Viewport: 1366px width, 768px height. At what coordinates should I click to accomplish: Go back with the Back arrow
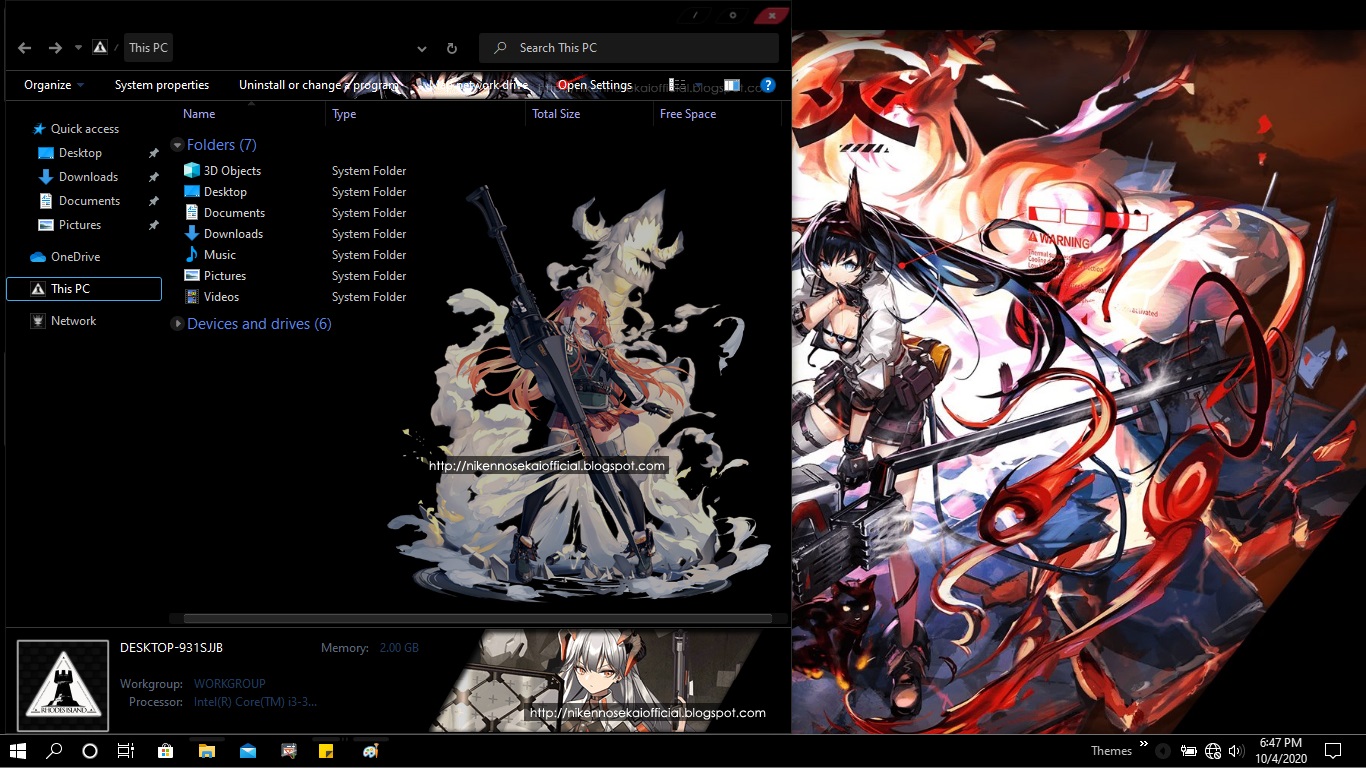click(x=25, y=48)
